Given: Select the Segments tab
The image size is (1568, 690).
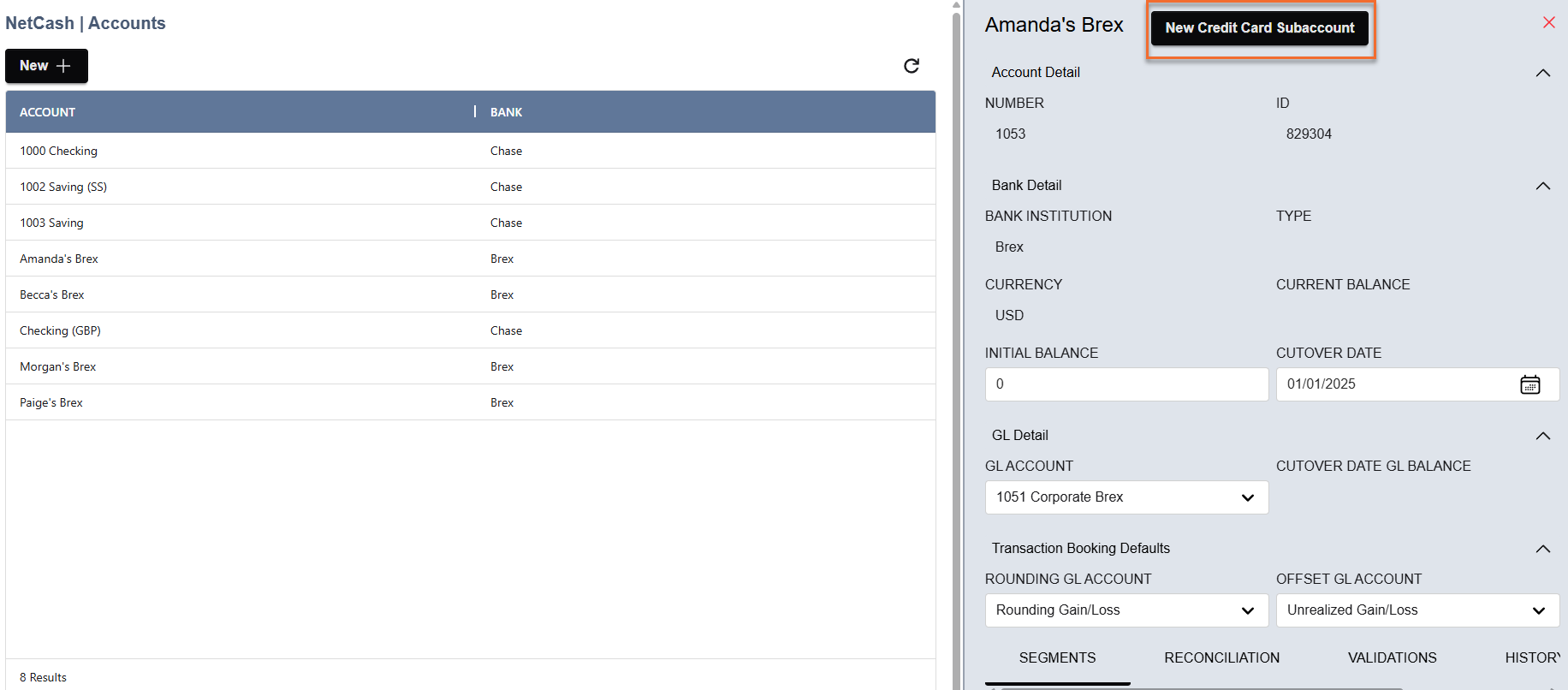Looking at the screenshot, I should pos(1057,657).
